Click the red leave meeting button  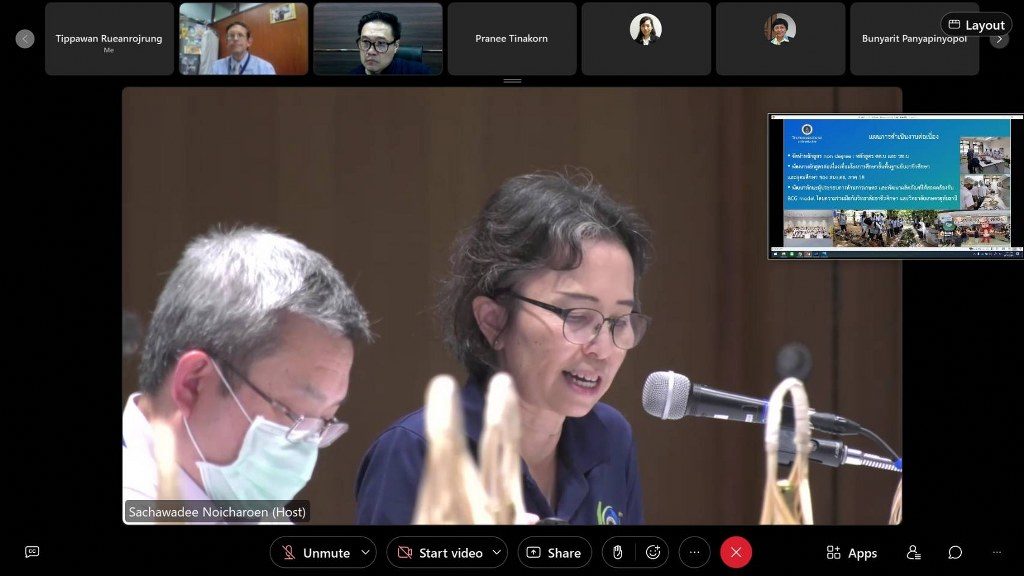(x=736, y=552)
